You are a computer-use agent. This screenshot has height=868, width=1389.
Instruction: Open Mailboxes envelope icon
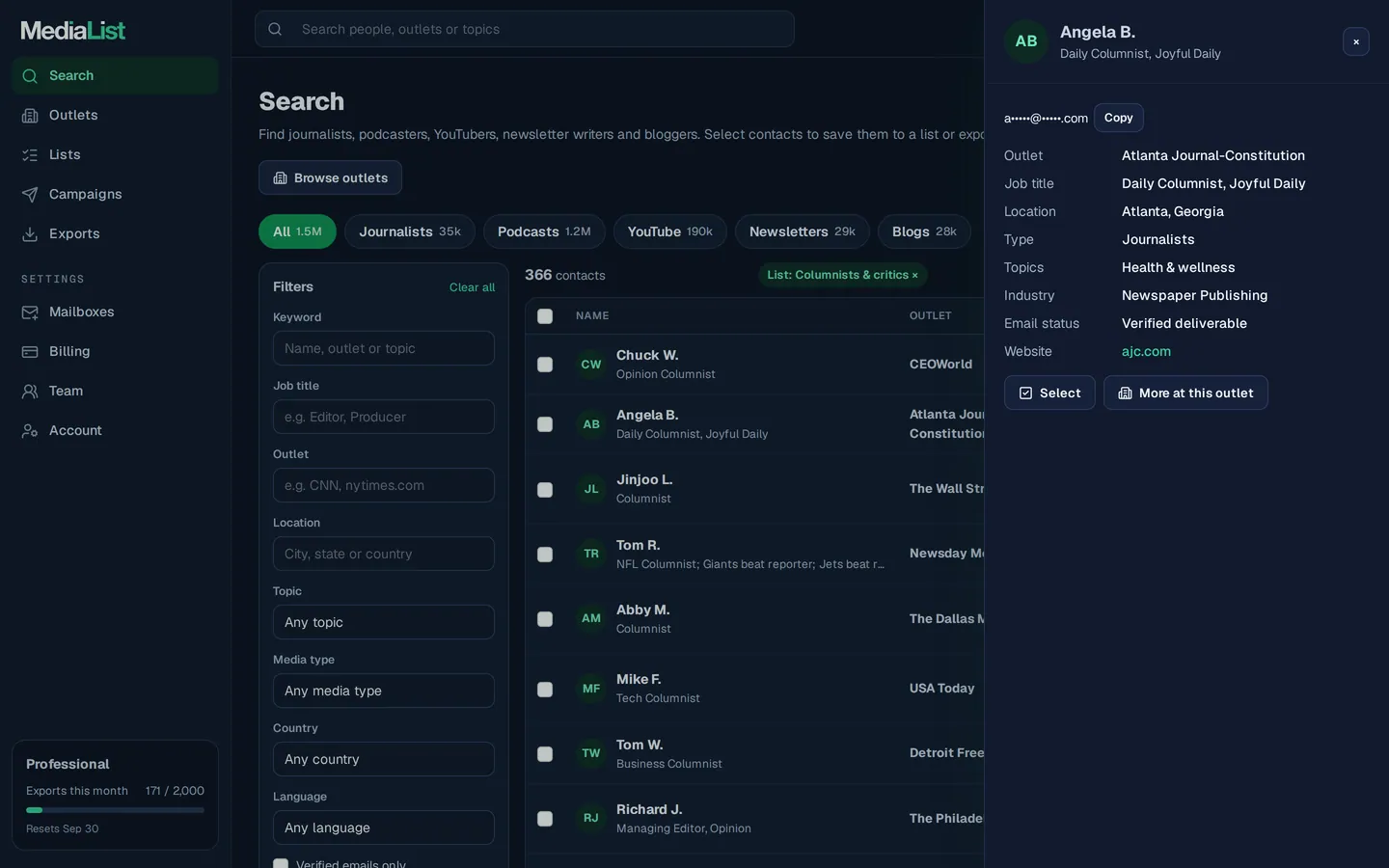(x=30, y=312)
